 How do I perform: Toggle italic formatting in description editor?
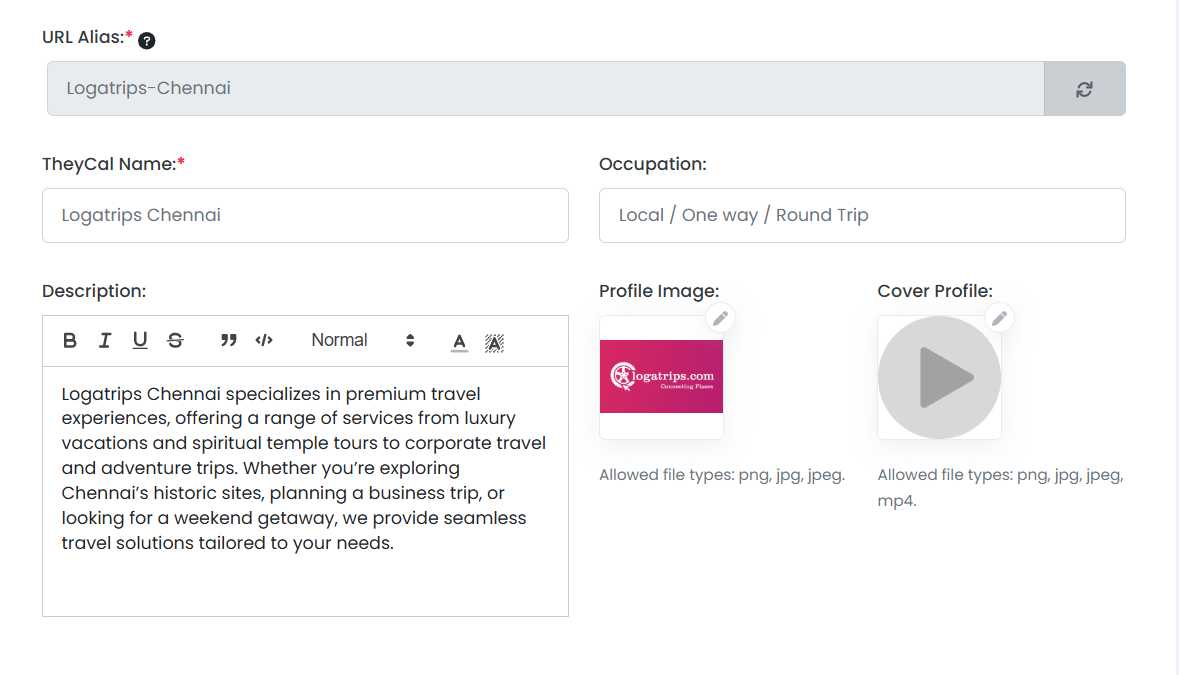105,341
